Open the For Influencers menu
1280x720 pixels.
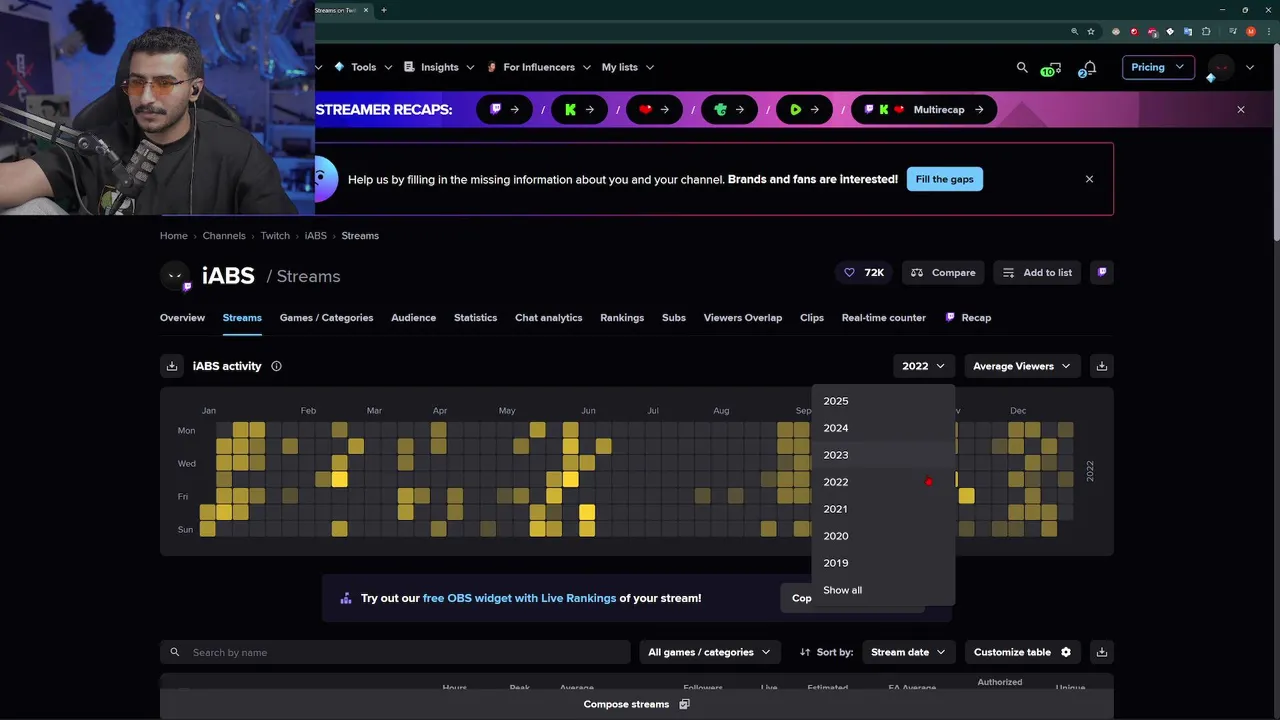(539, 67)
